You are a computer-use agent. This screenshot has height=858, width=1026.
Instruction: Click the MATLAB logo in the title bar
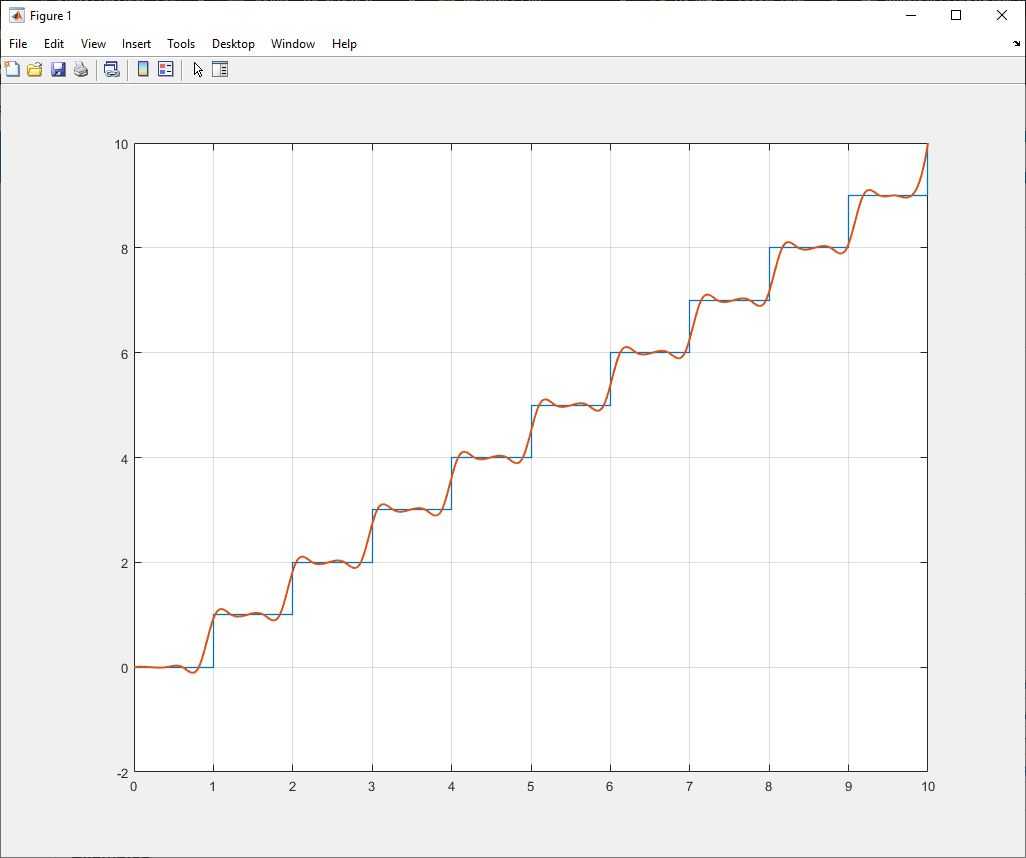(x=17, y=16)
